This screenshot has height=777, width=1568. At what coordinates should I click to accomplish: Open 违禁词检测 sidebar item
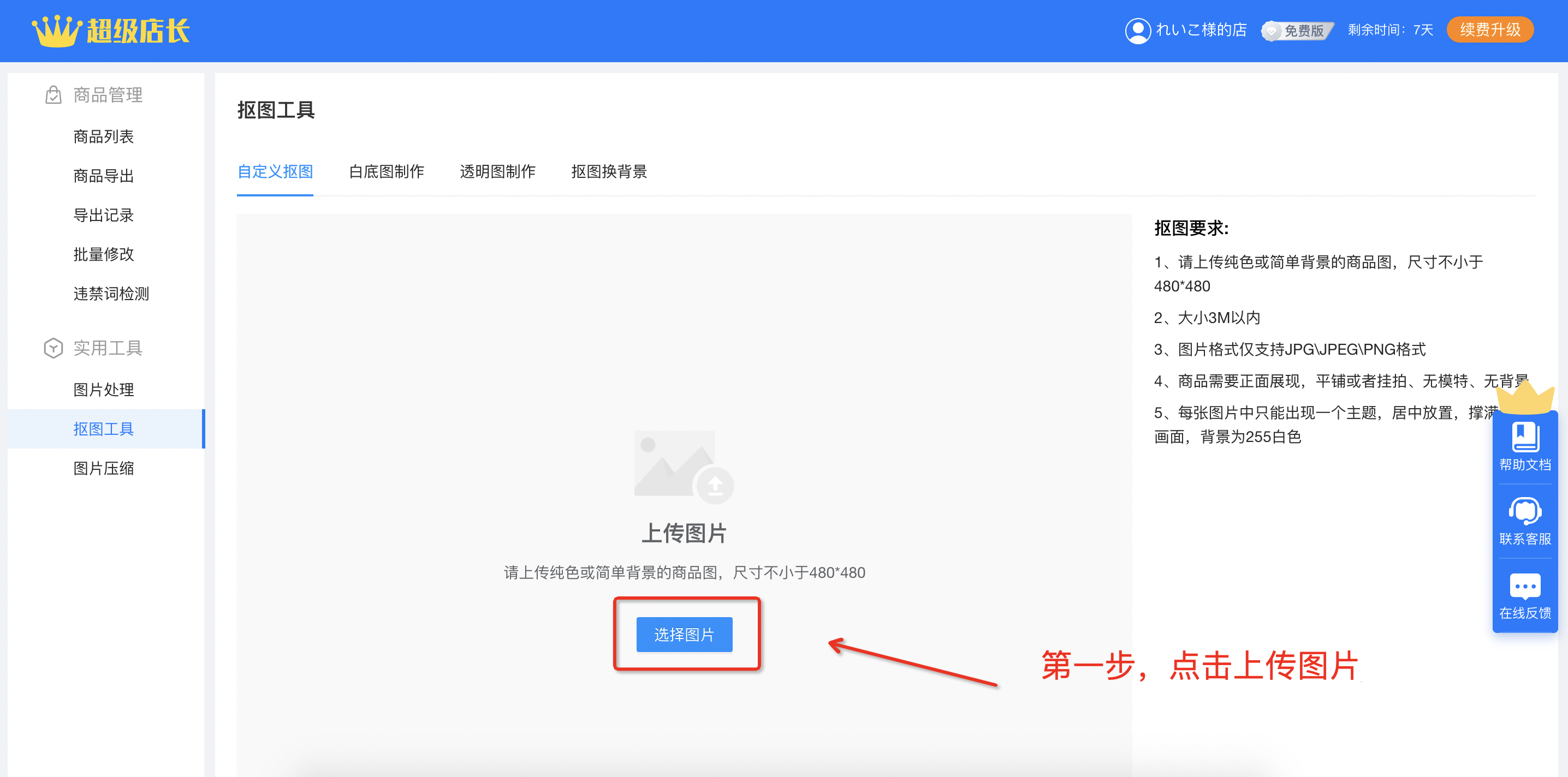111,293
